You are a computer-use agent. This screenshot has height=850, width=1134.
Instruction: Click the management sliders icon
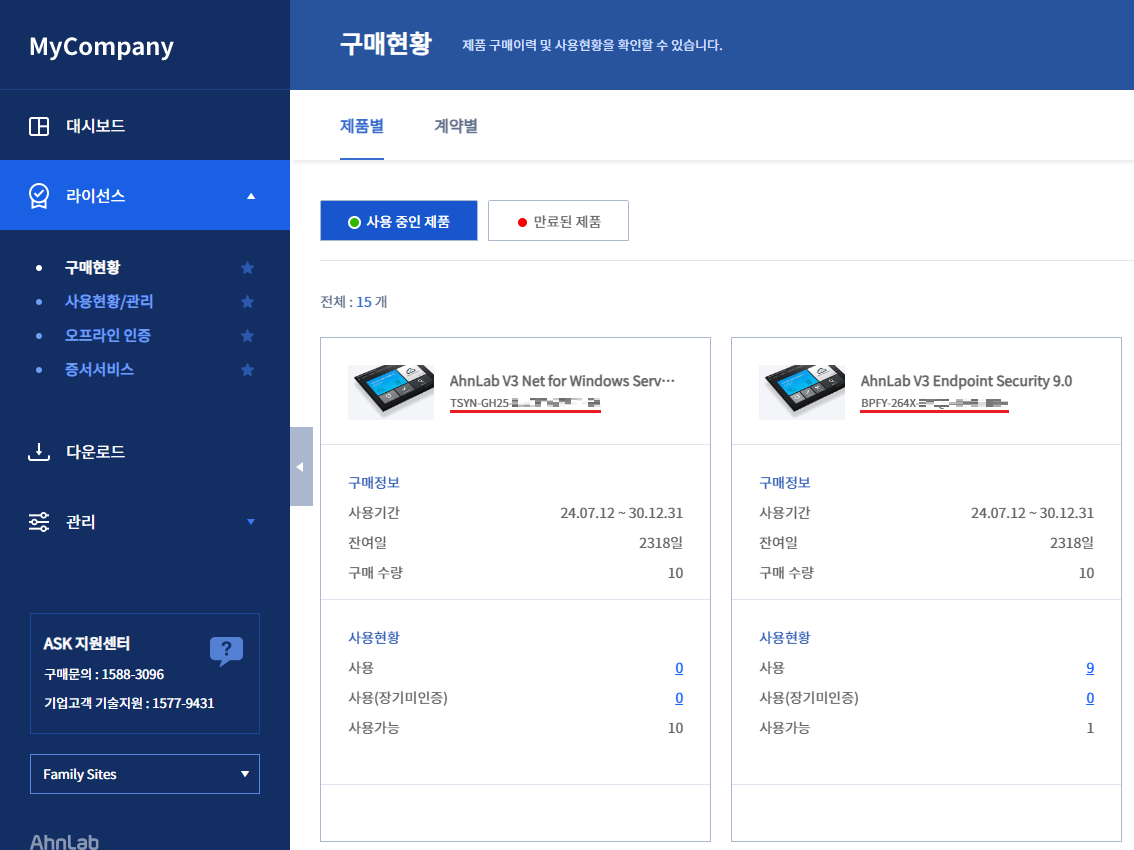(38, 522)
